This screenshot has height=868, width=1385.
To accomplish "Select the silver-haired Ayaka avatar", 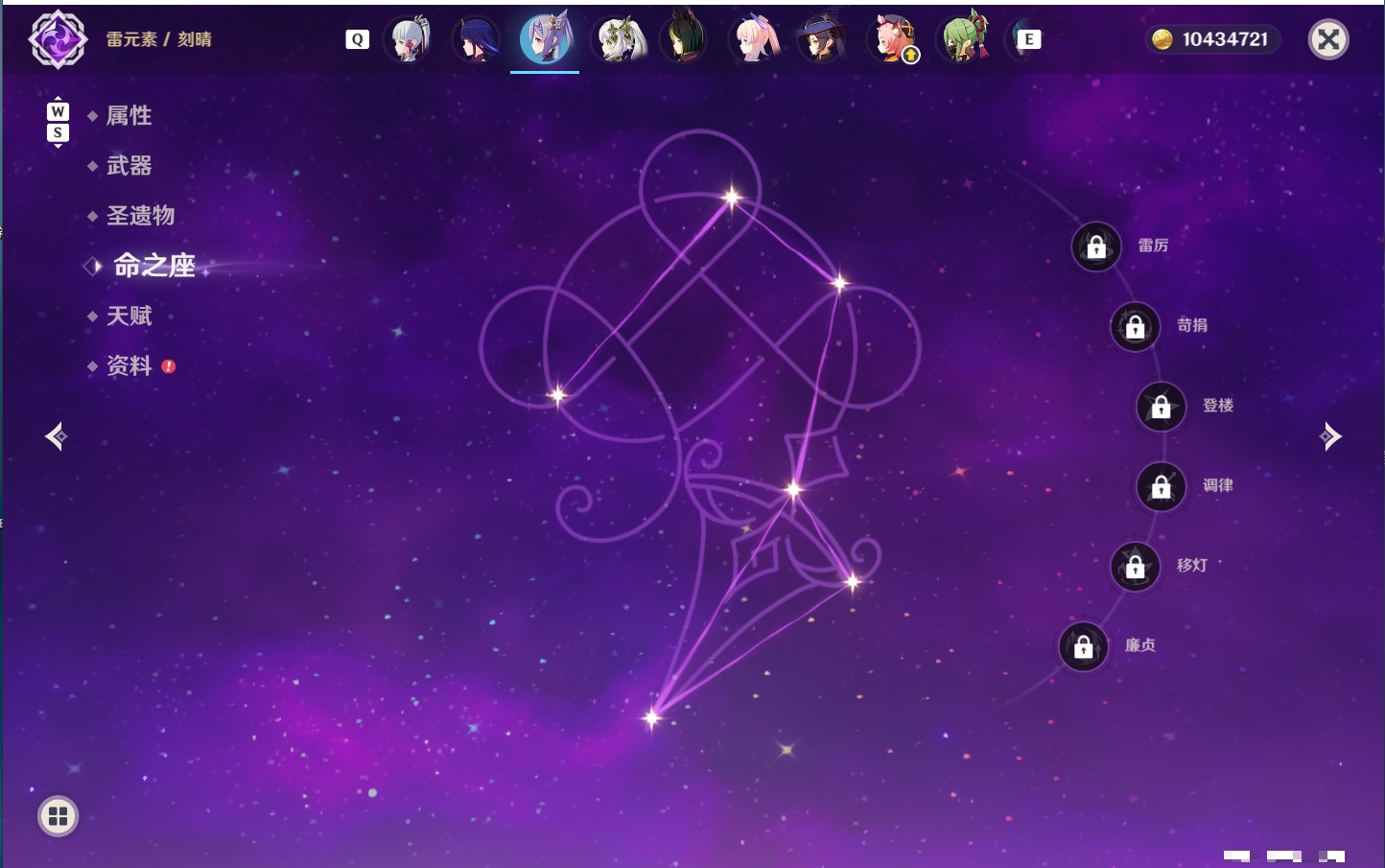I will (x=408, y=39).
